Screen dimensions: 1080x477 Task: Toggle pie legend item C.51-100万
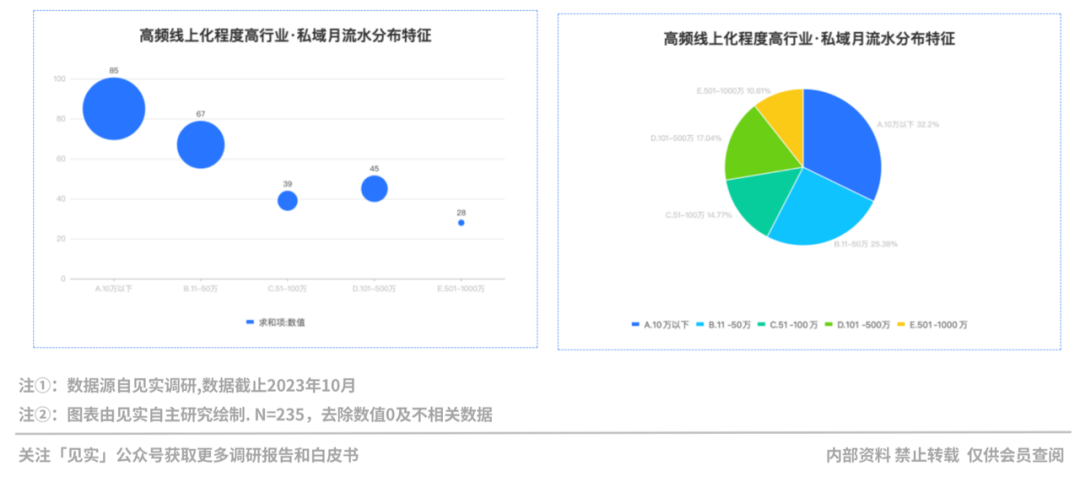(x=788, y=324)
